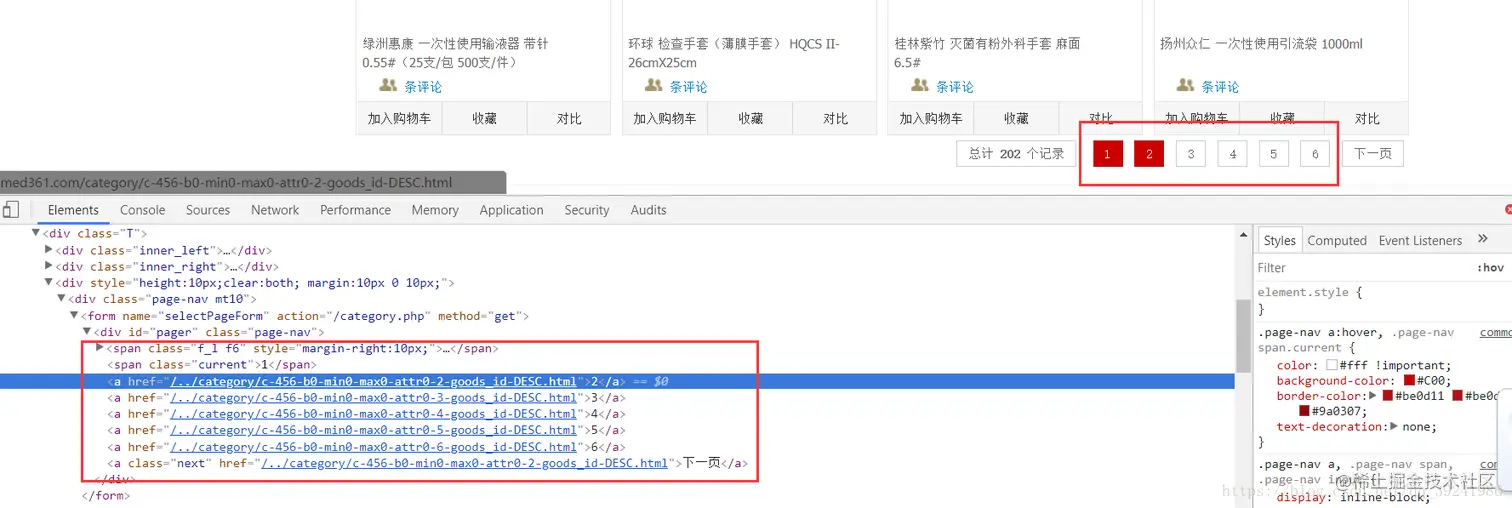The width and height of the screenshot is (1512, 508).
Task: Select the a class="next" DOM row
Action: click(x=617, y=463)
